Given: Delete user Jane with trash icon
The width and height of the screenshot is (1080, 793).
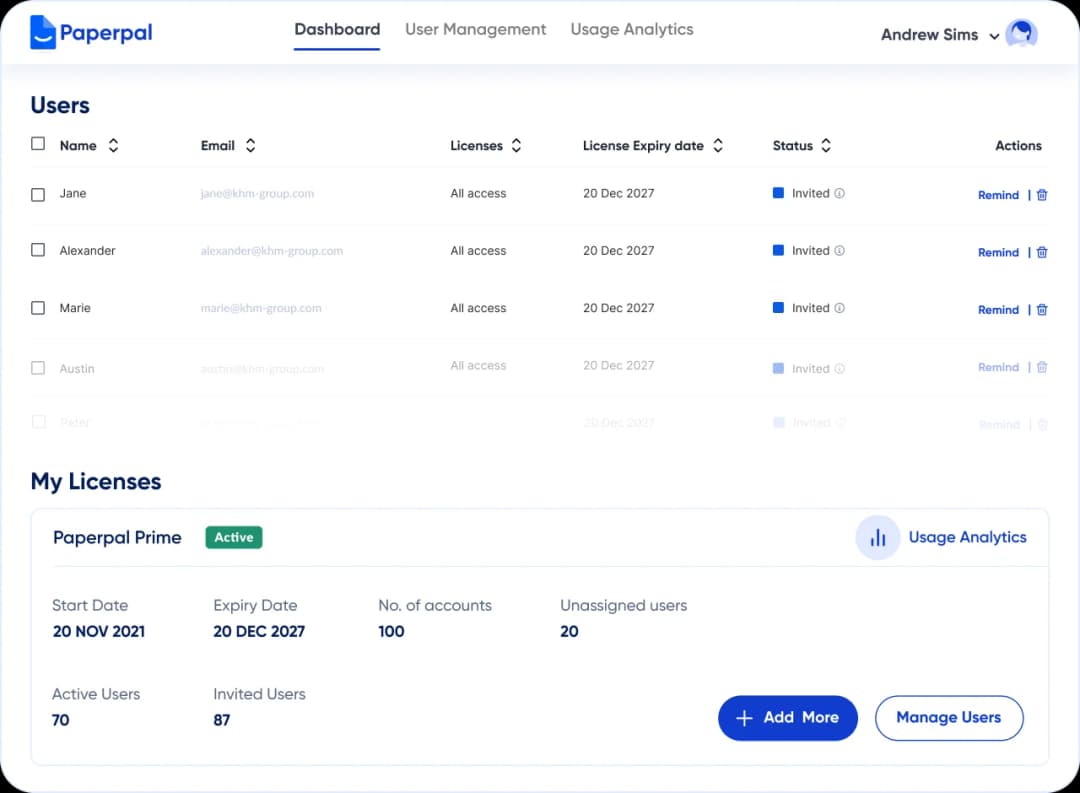Looking at the screenshot, I should coord(1042,195).
